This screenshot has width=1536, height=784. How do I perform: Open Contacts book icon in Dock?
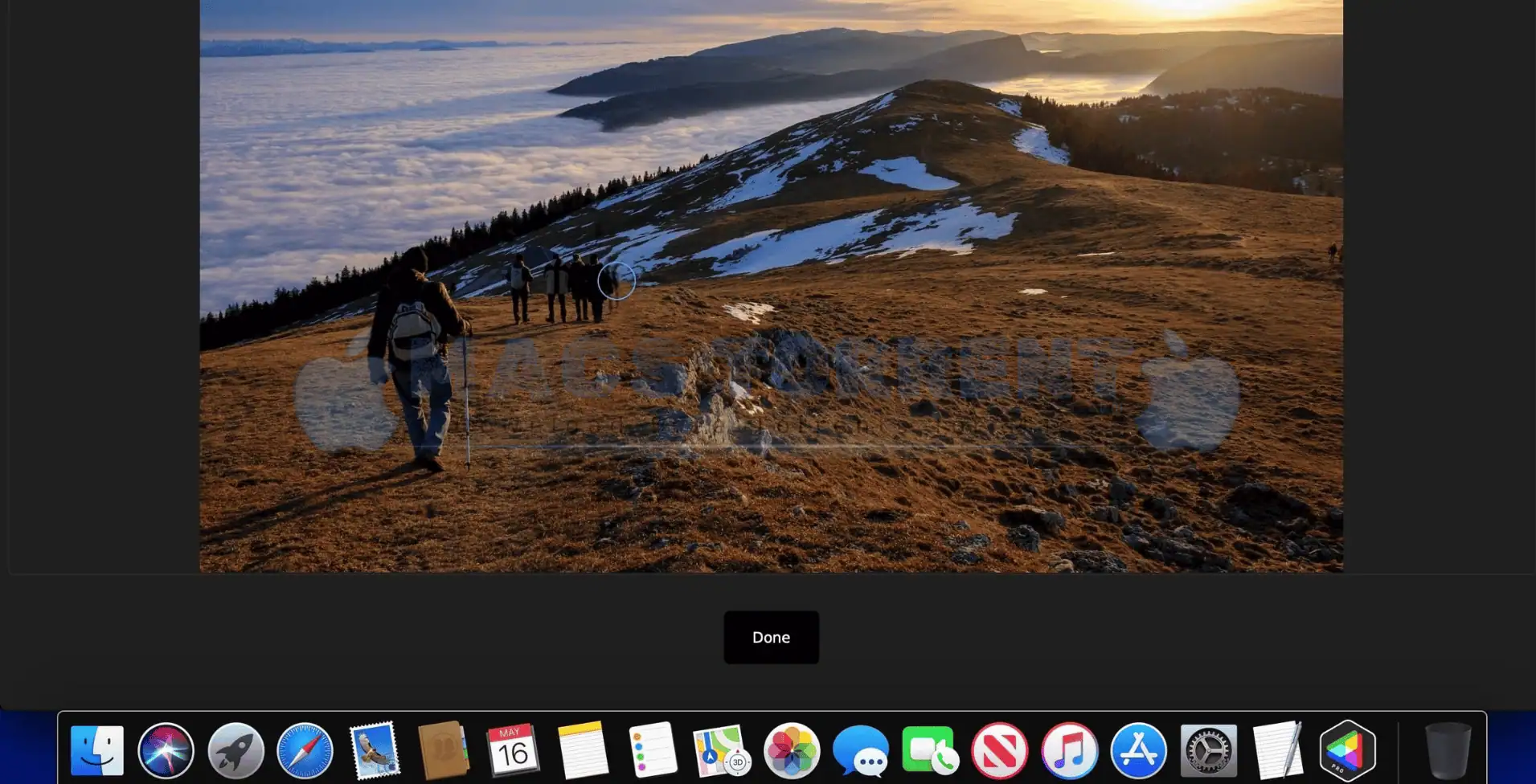[x=444, y=751]
